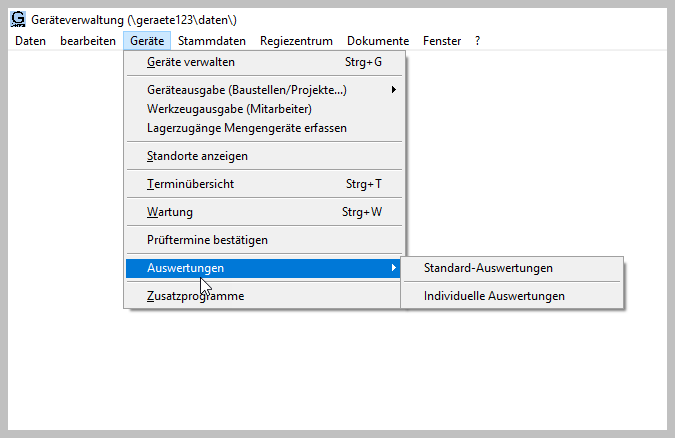The width and height of the screenshot is (675, 438).
Task: Open the Dokumente menu
Action: (378, 41)
